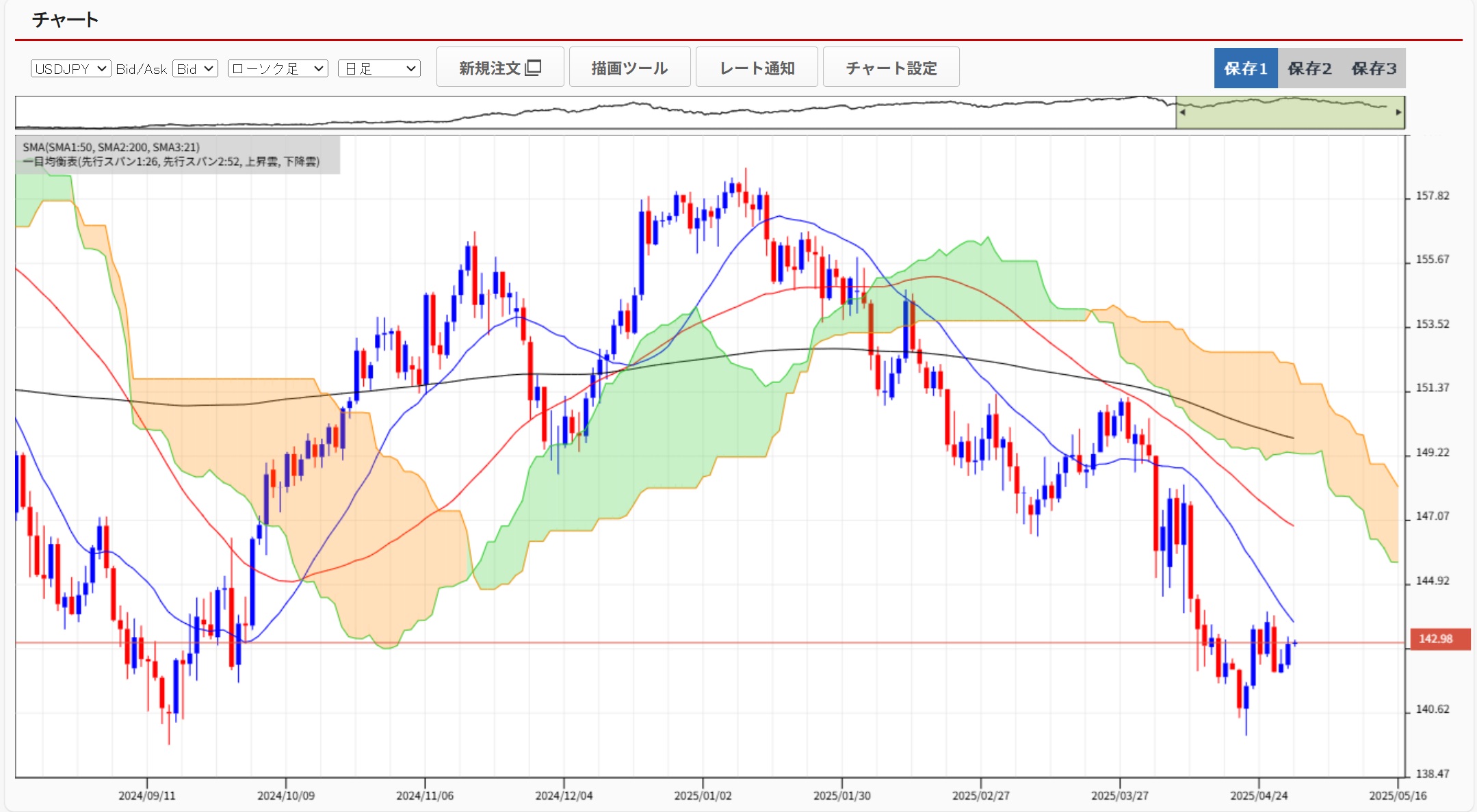
Task: Click the popup window icon on 新規注文
Action: click(x=534, y=68)
